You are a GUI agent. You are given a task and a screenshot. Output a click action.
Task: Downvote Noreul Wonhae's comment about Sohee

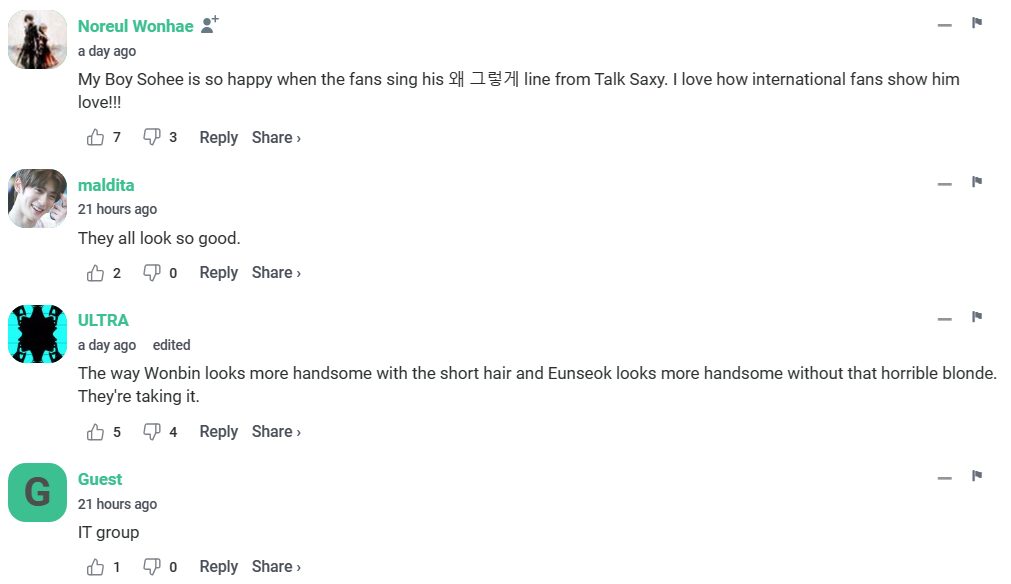pyautogui.click(x=152, y=138)
